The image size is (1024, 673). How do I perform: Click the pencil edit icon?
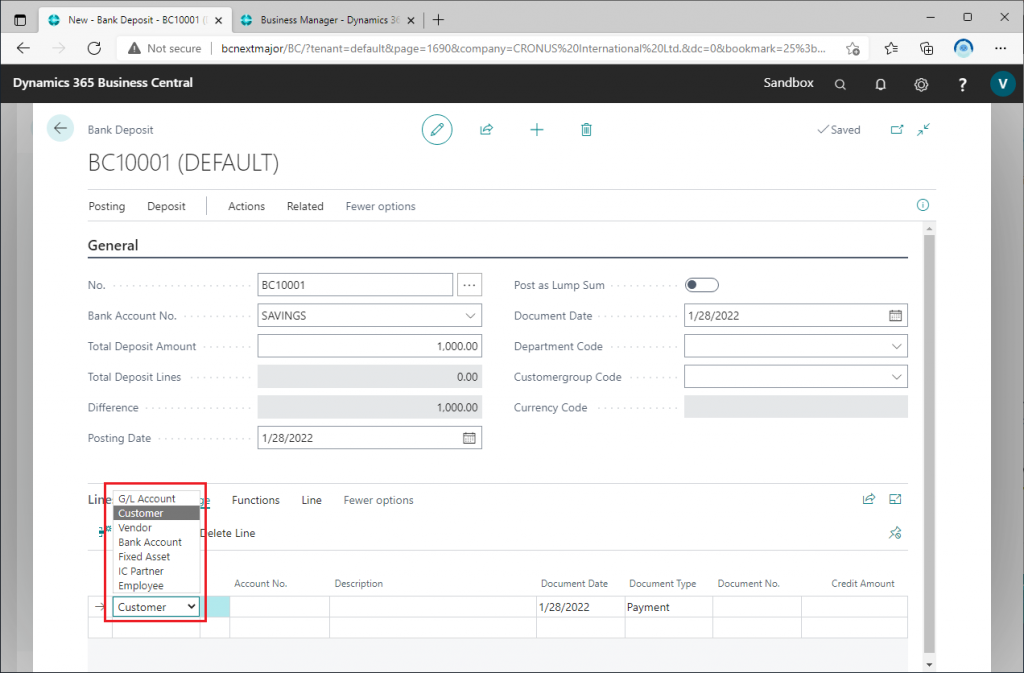[x=437, y=129]
